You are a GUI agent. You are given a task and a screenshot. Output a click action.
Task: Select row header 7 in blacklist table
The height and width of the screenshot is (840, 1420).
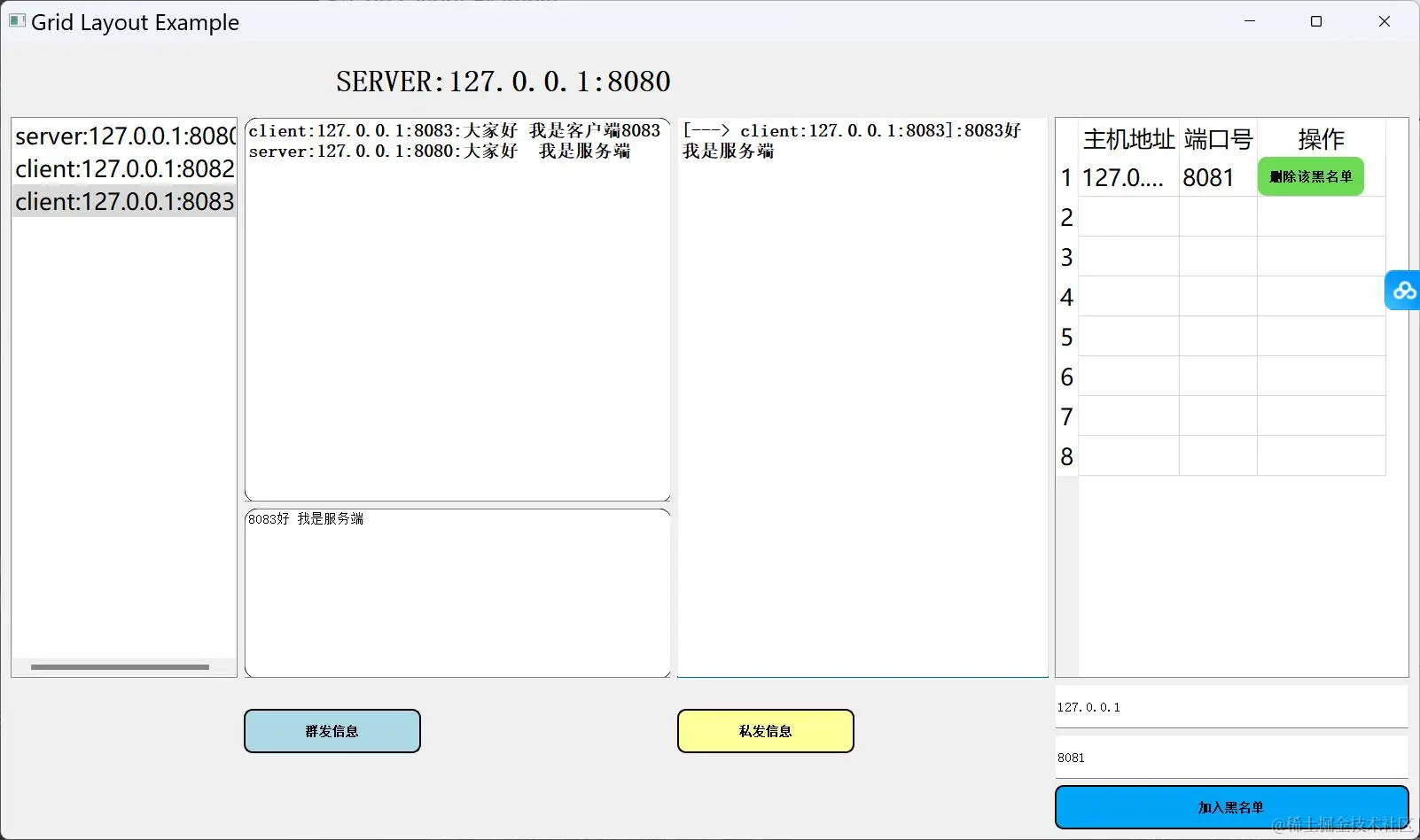click(1067, 416)
